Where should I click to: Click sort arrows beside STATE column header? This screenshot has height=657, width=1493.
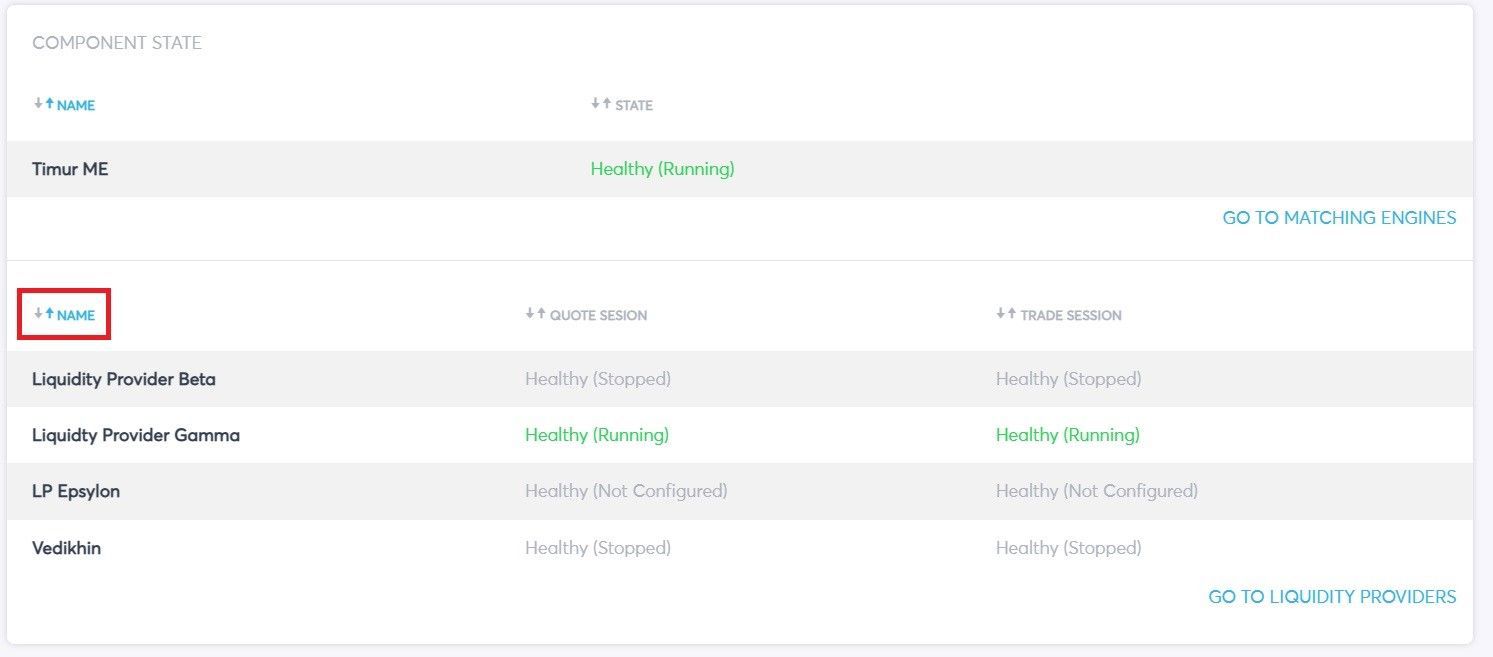[x=600, y=104]
